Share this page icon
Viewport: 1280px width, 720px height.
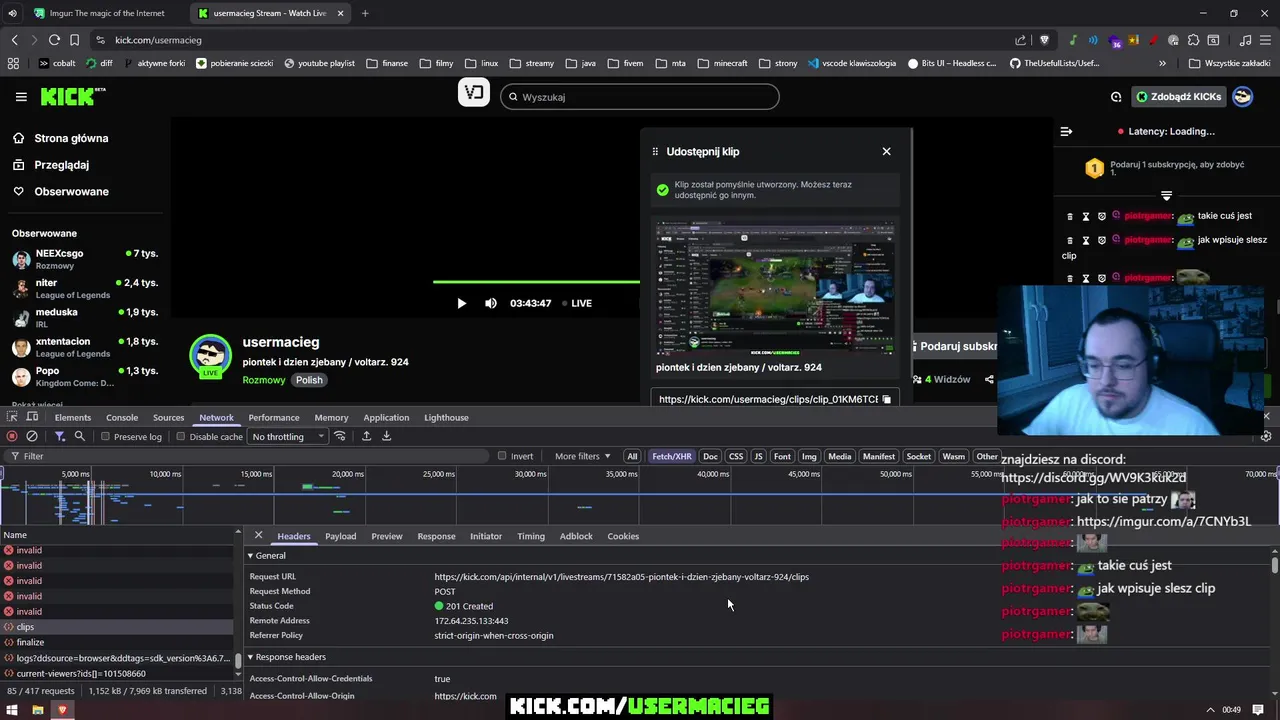pyautogui.click(x=1020, y=40)
